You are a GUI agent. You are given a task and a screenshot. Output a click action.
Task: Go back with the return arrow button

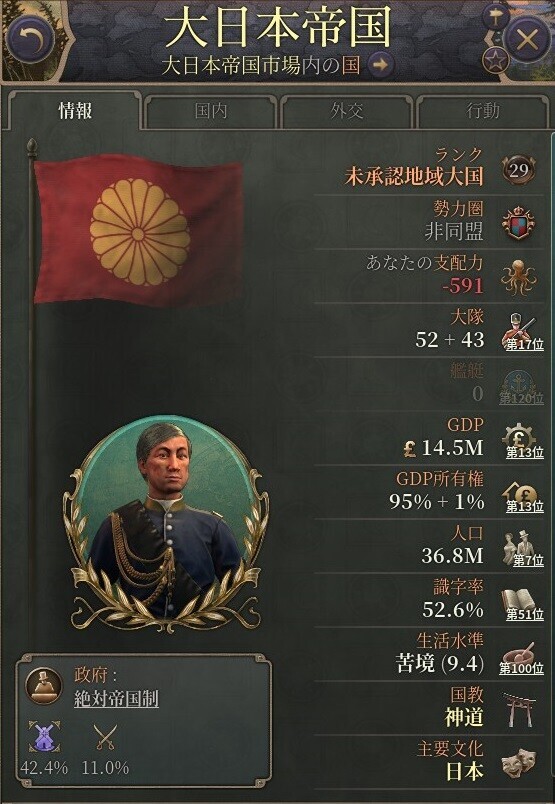pos(31,39)
